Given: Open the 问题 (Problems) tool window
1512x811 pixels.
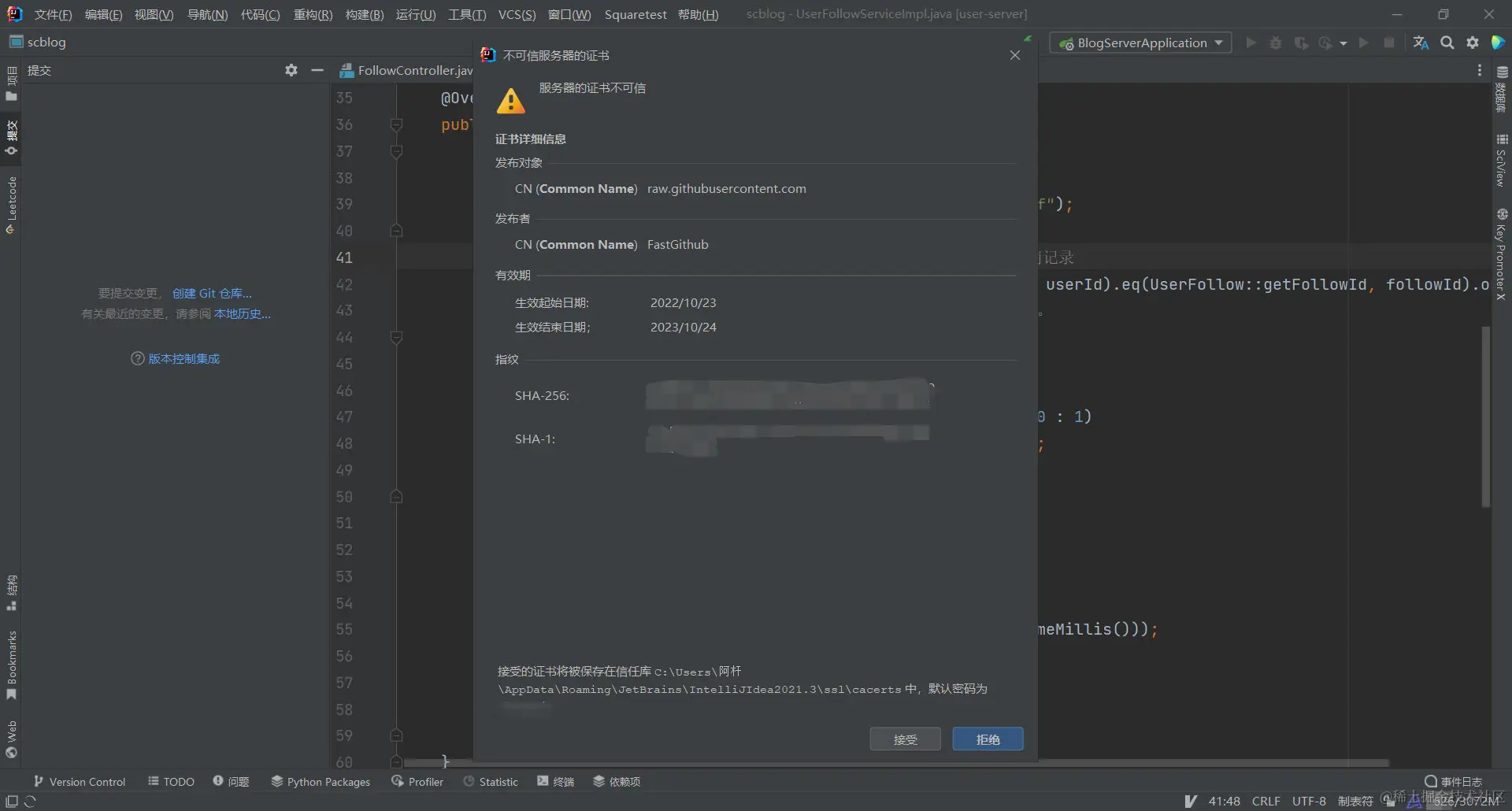Looking at the screenshot, I should (231, 781).
